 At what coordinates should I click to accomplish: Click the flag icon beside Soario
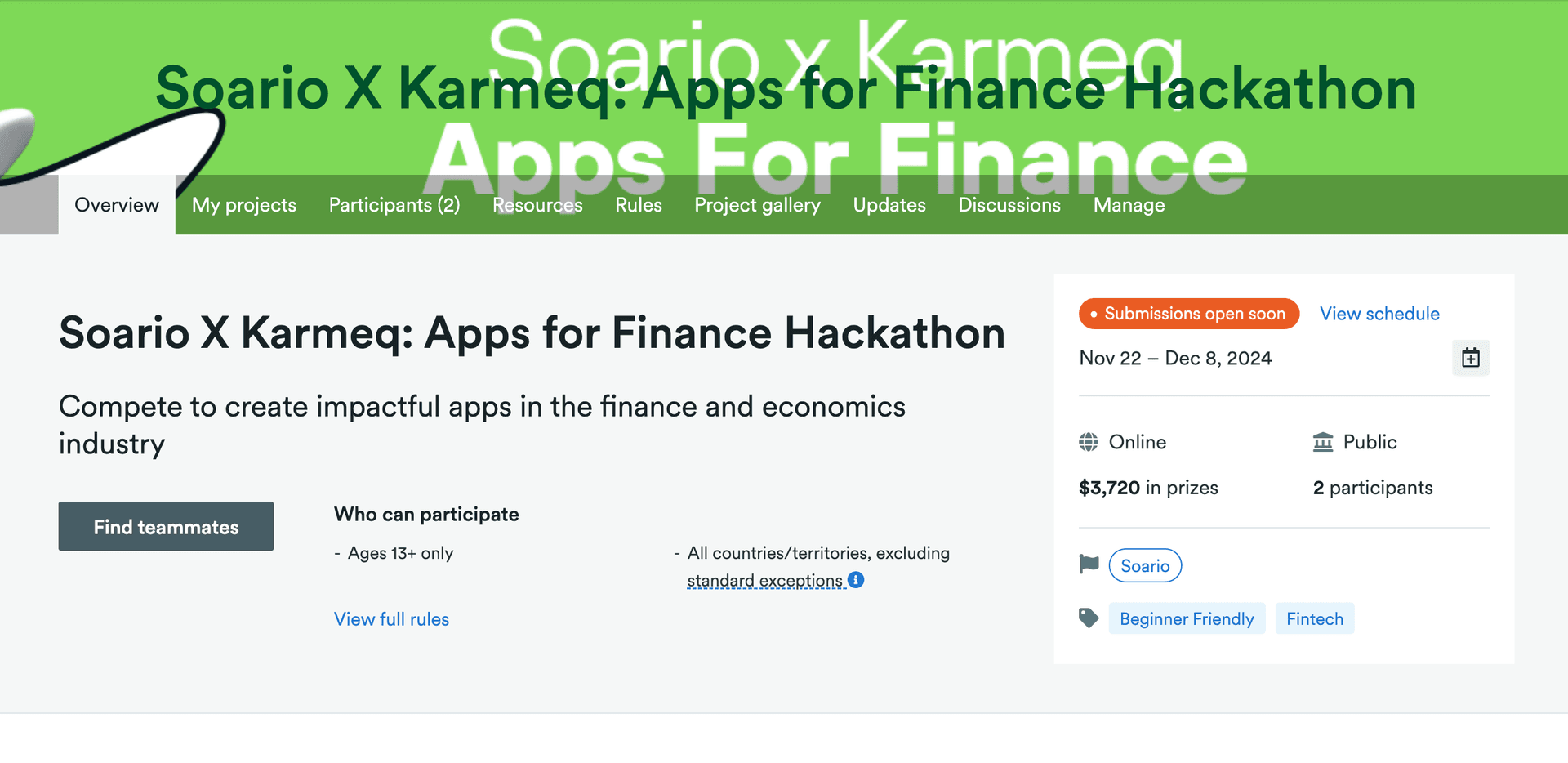(x=1089, y=564)
